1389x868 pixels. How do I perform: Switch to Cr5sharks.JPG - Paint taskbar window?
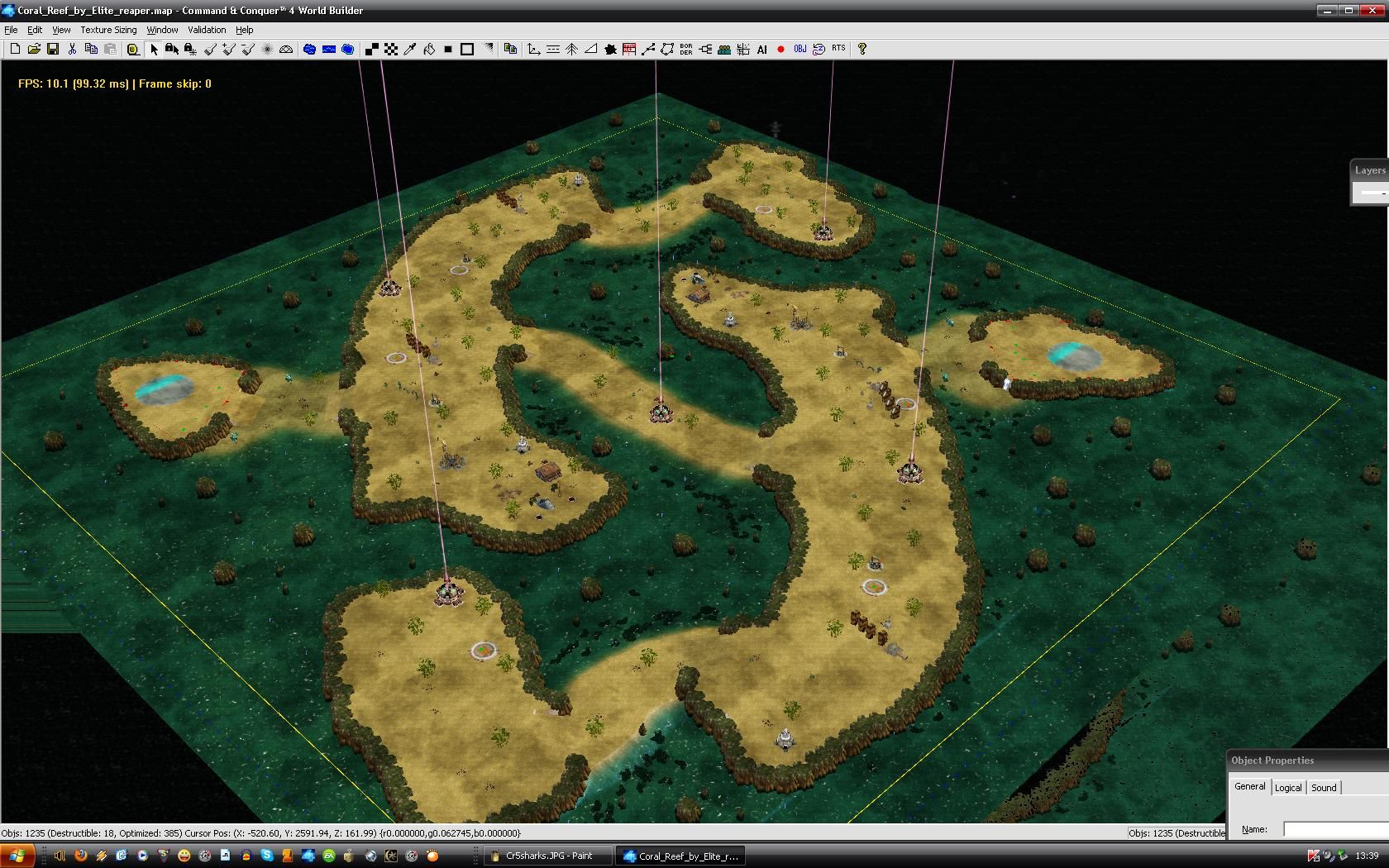(x=548, y=856)
